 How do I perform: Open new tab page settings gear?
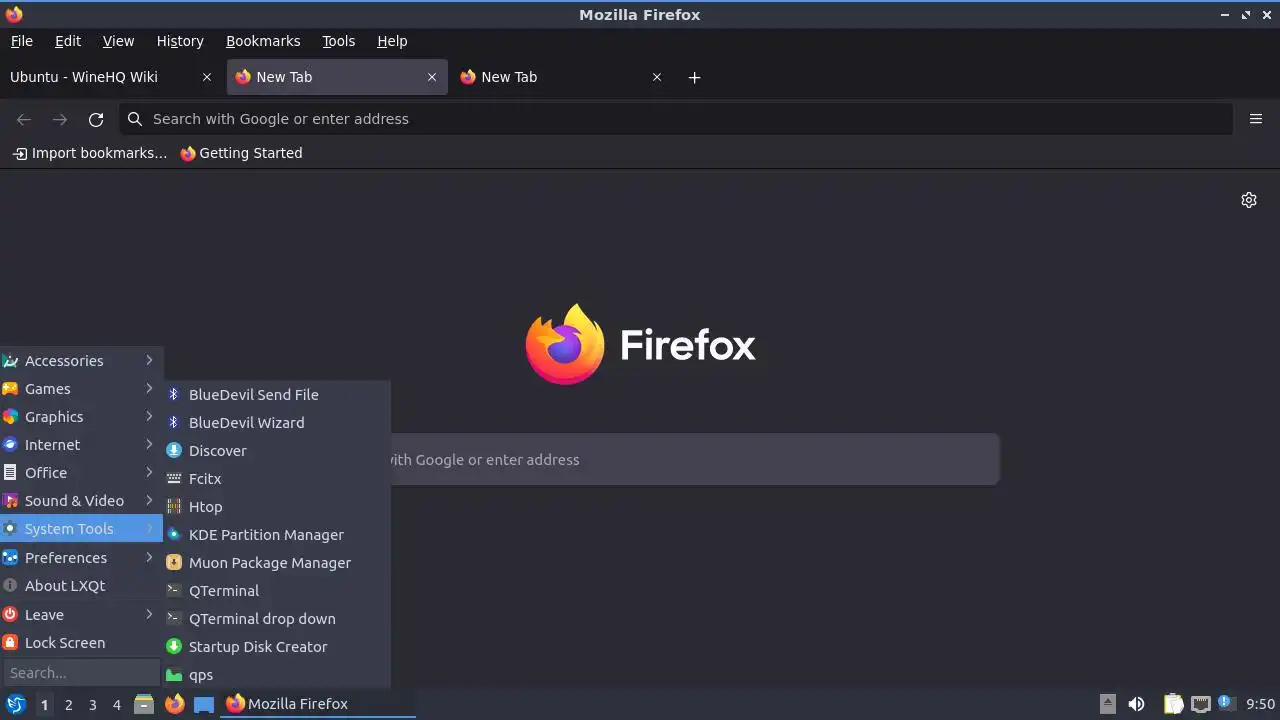pos(1249,200)
